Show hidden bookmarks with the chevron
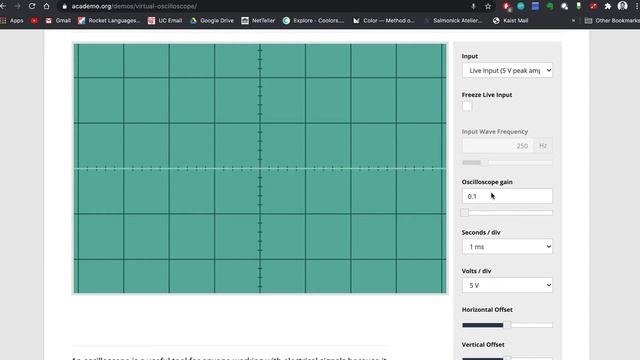Screen dimensions: 640x360 tap(573, 20)
